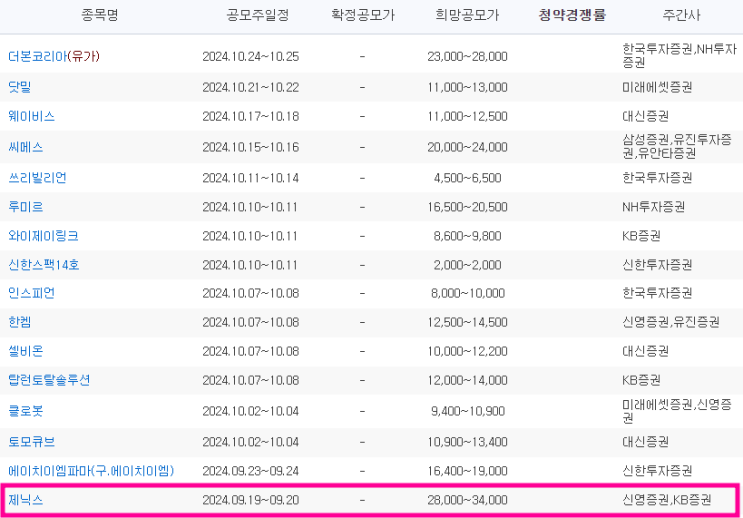Click the 공모주일정 column header
743x518 pixels.
click(257, 15)
